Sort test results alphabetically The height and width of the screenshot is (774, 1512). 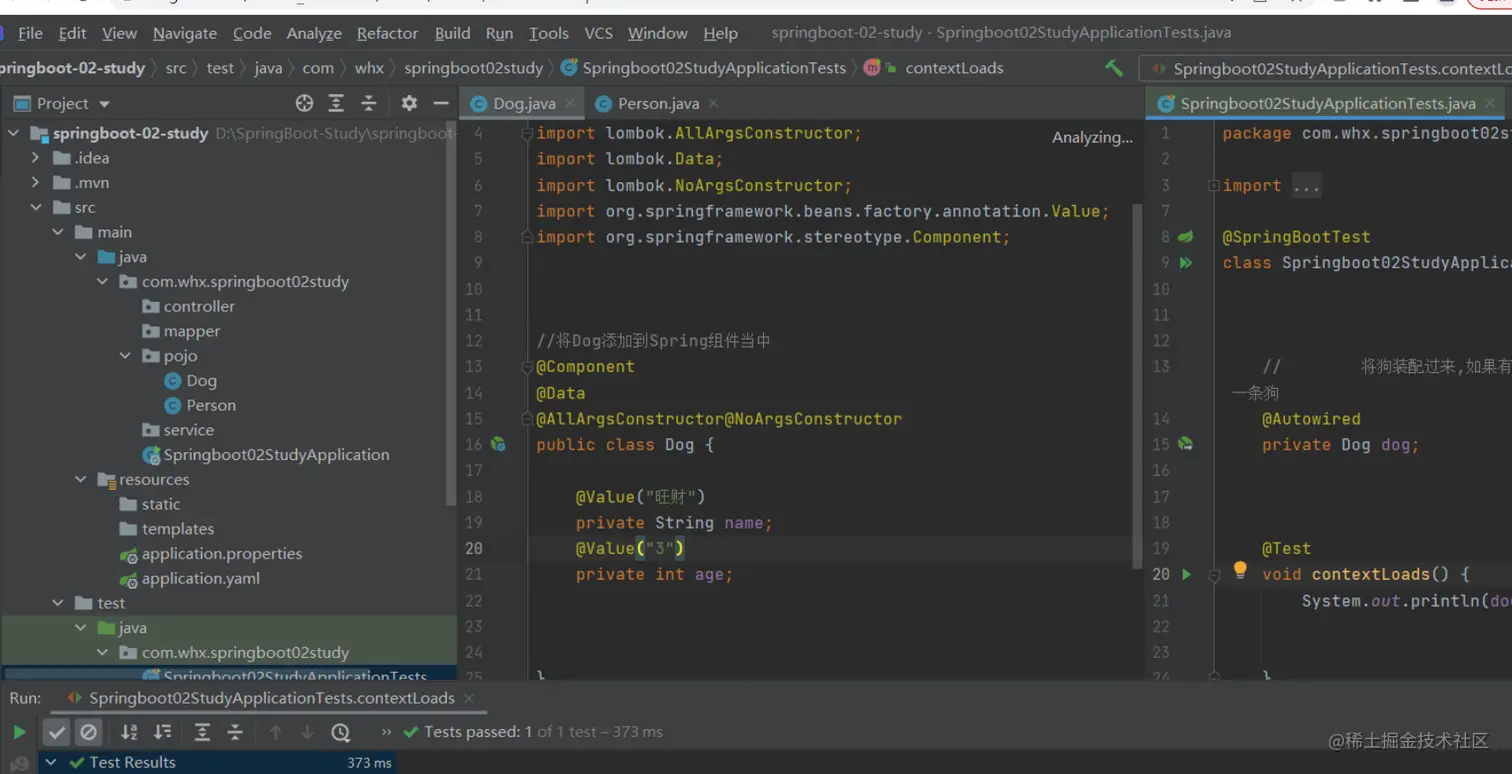[x=129, y=732]
